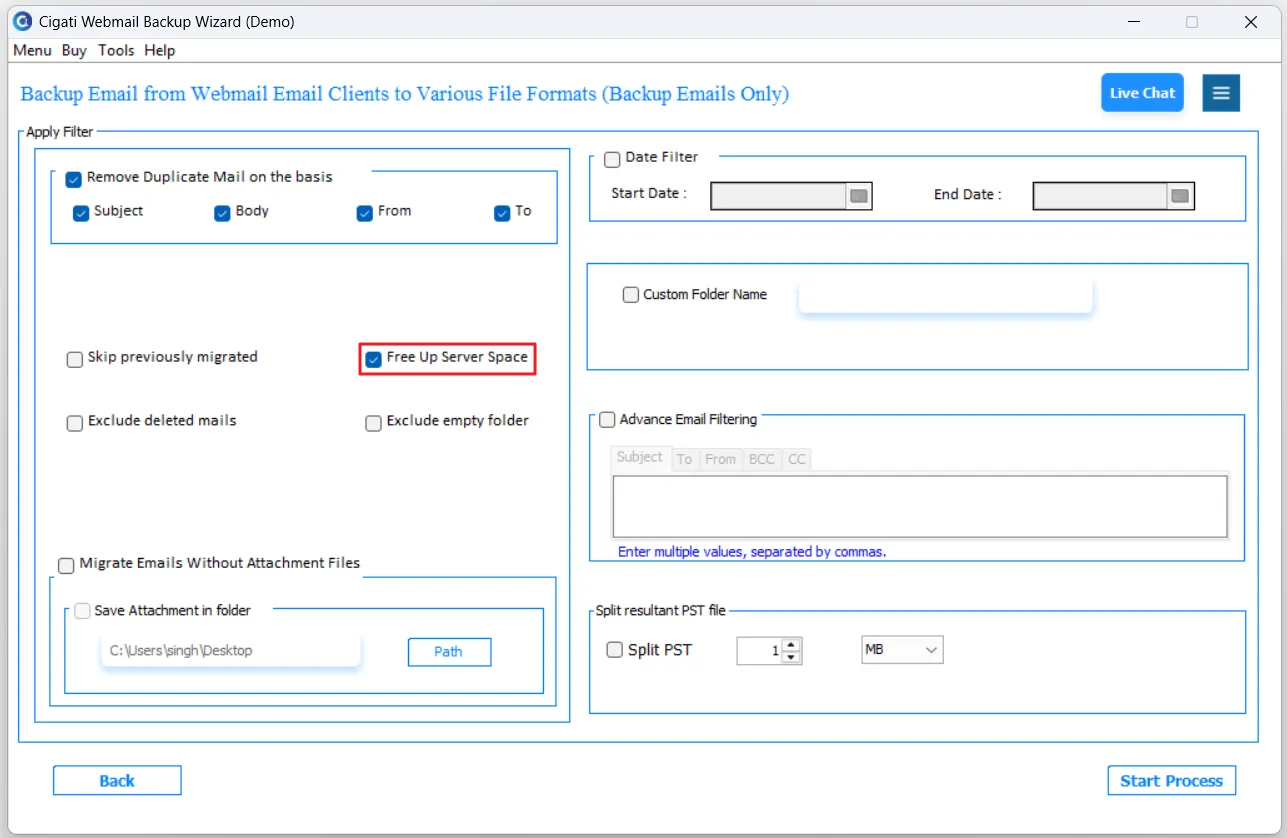Click the Custom Folder Name text field
The width and height of the screenshot is (1287, 838).
pos(945,297)
